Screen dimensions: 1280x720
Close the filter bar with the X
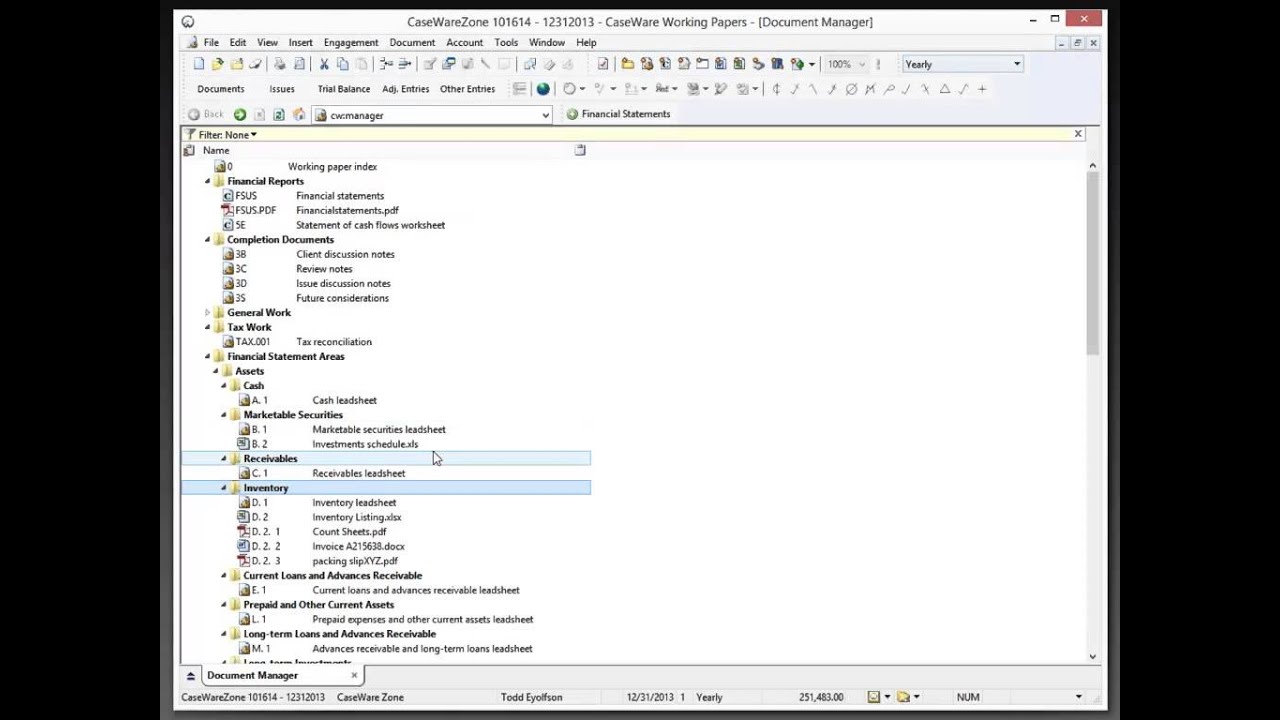click(x=1078, y=134)
